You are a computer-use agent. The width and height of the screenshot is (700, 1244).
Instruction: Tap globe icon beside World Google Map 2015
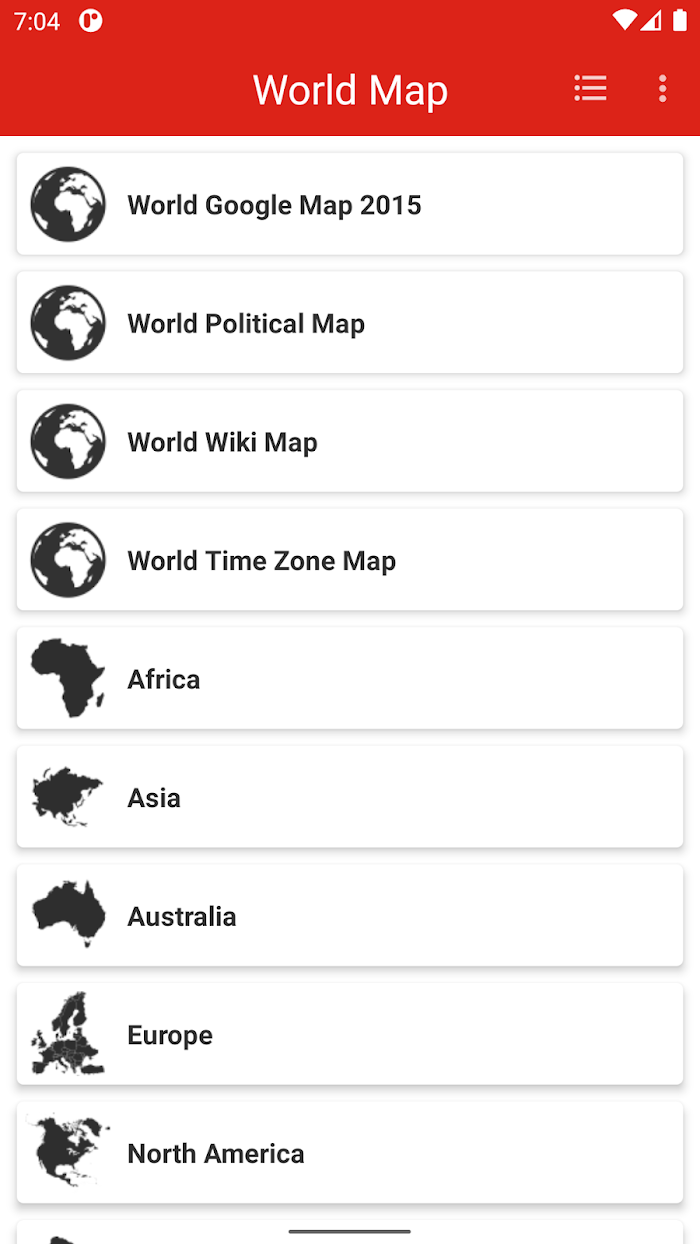point(68,205)
